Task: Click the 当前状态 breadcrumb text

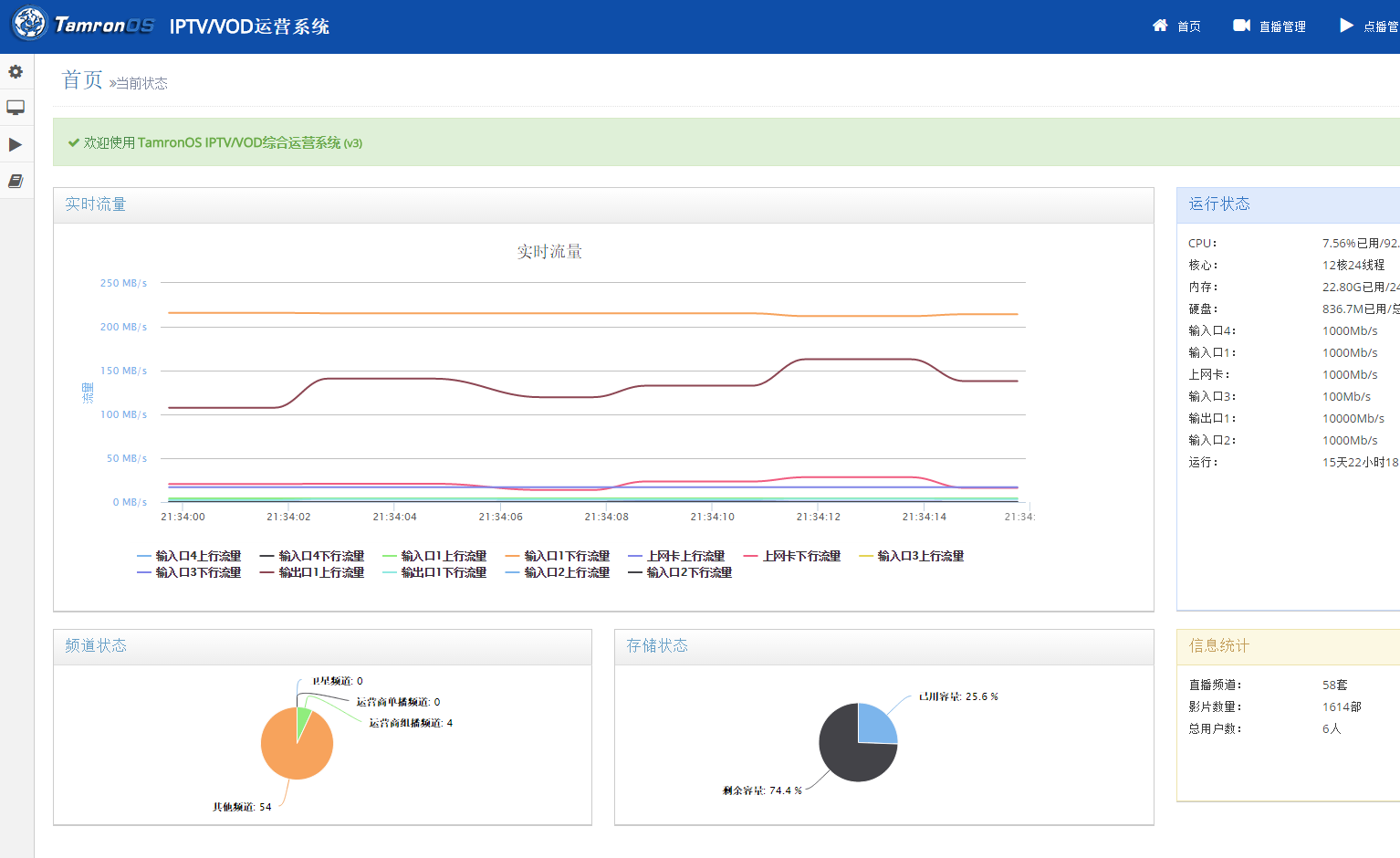Action: 141,83
